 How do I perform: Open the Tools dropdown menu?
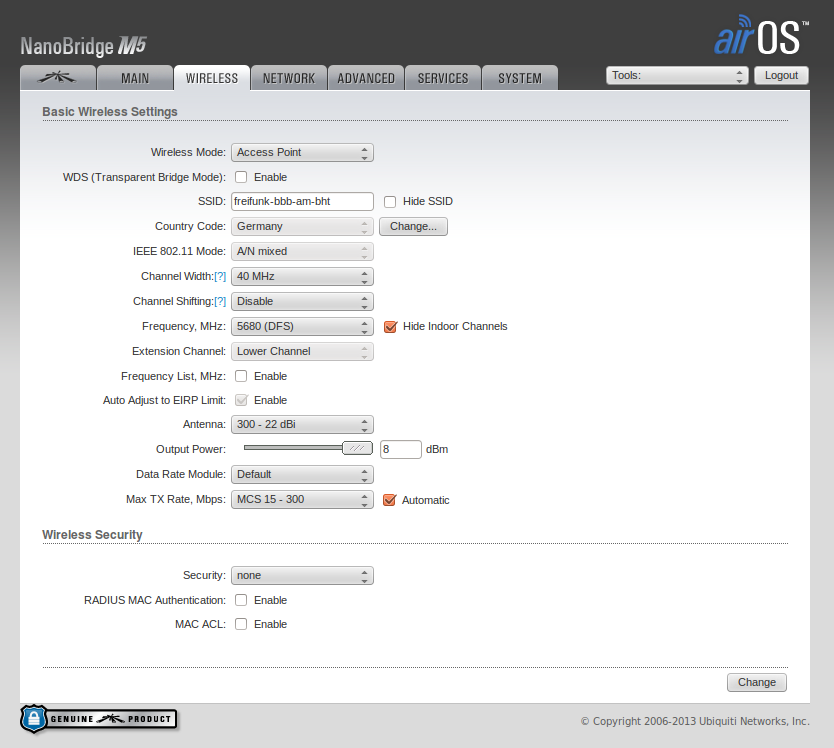click(677, 75)
